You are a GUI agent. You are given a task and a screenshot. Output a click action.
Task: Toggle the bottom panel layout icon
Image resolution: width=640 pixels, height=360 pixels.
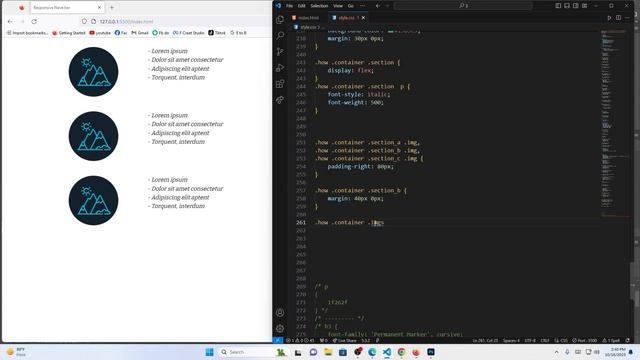[x=567, y=6]
